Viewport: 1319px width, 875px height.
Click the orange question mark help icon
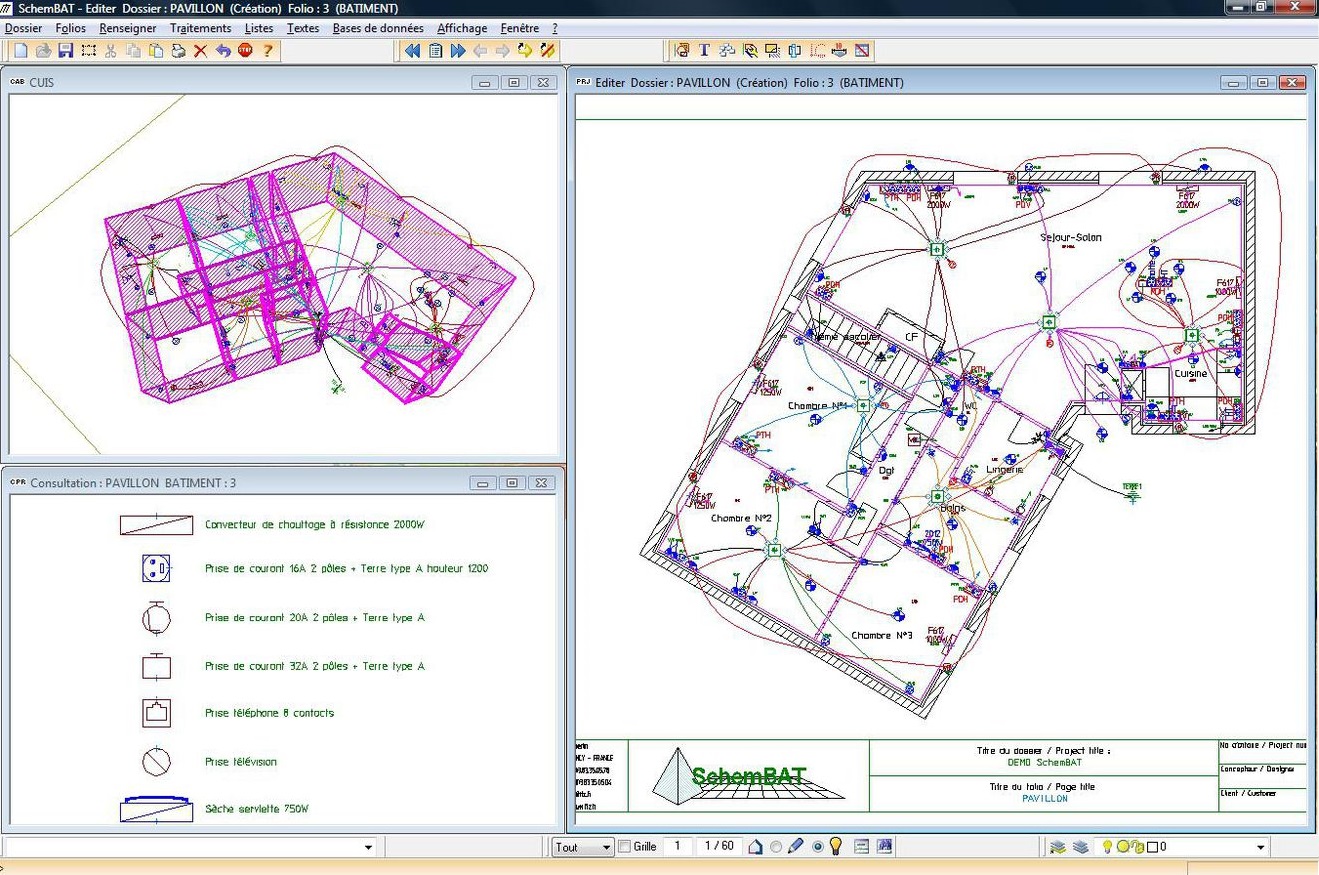[267, 50]
